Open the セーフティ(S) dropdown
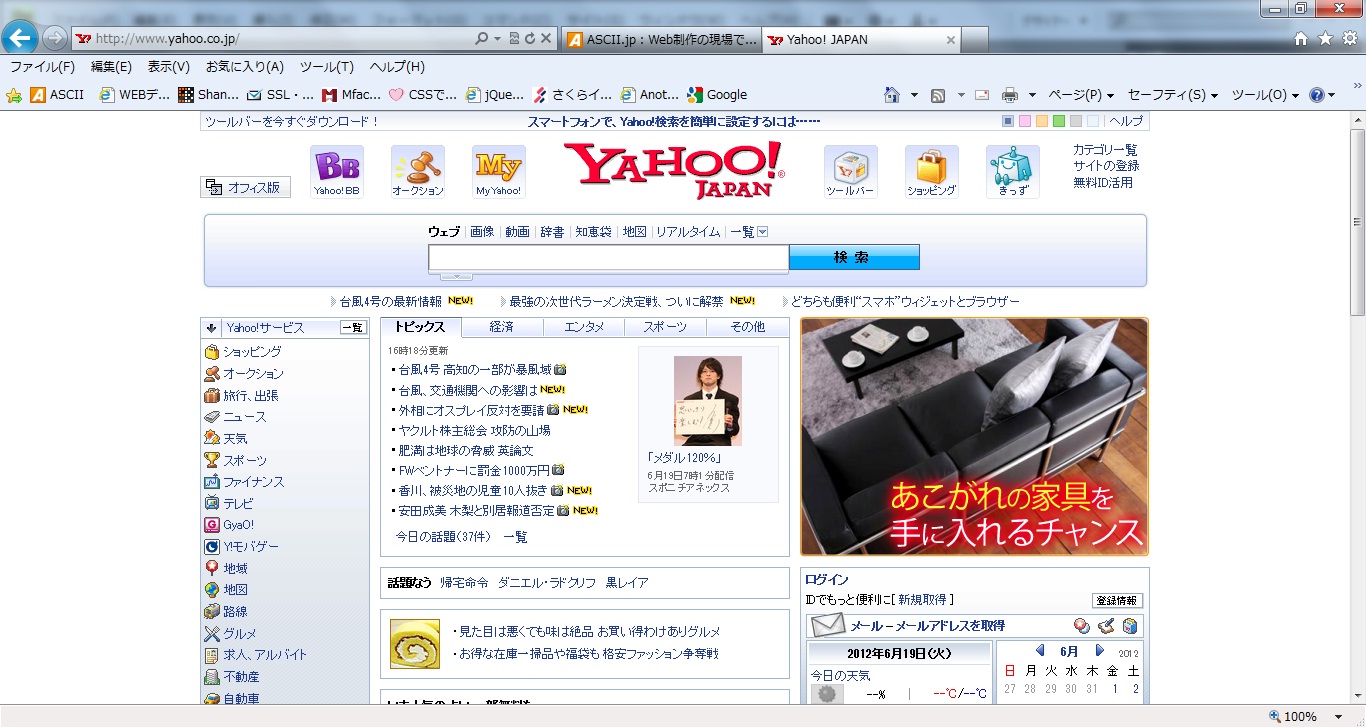This screenshot has height=728, width=1366. click(1172, 95)
